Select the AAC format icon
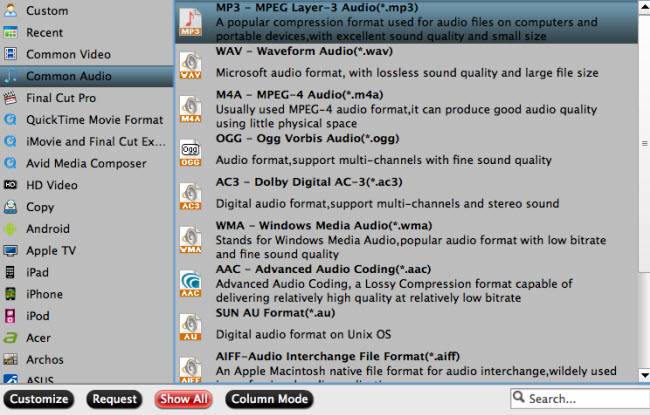 click(190, 284)
